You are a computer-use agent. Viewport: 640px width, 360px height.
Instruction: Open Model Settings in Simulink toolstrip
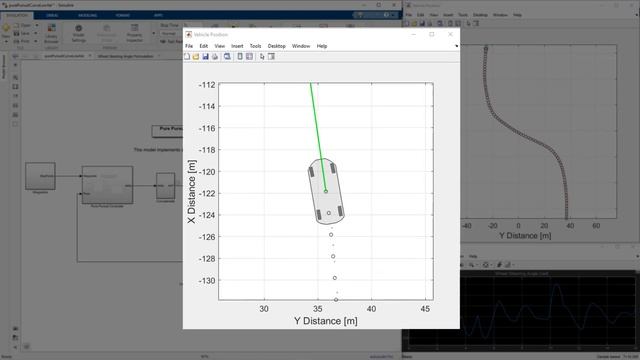pyautogui.click(x=78, y=33)
